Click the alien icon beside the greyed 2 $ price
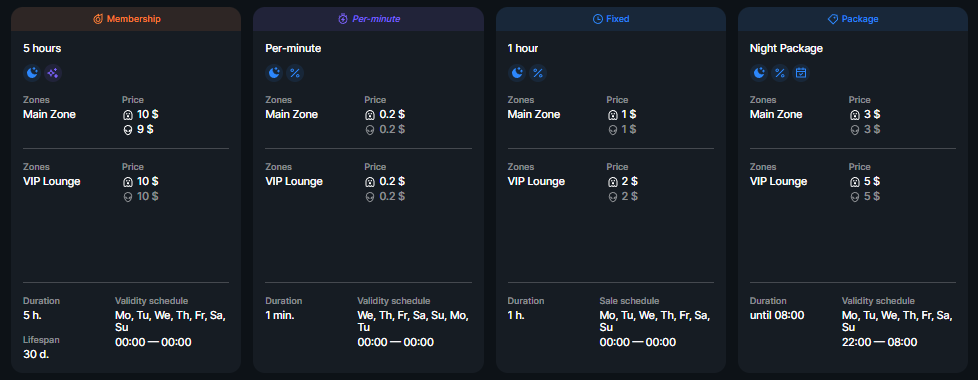The width and height of the screenshot is (978, 380). [x=612, y=197]
